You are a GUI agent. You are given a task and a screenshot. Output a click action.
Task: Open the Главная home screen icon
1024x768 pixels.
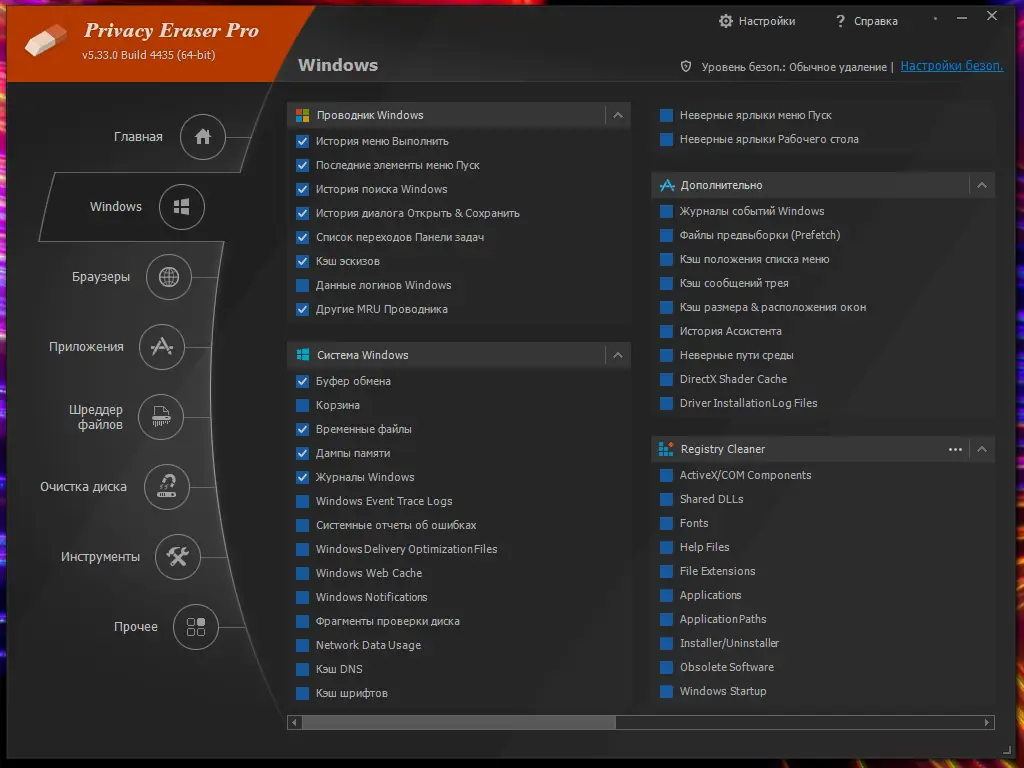202,137
